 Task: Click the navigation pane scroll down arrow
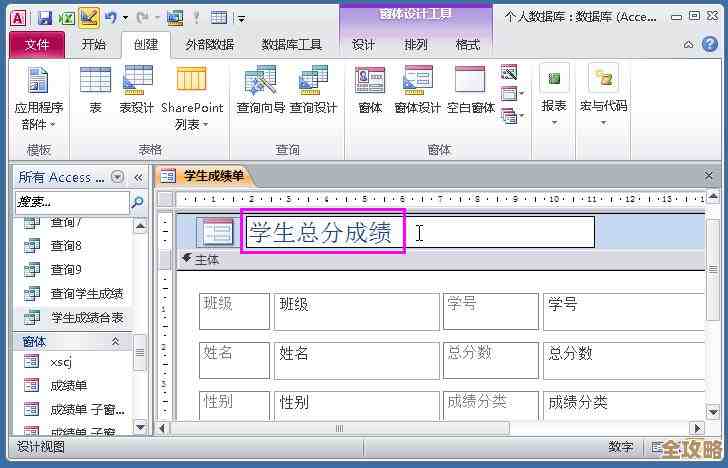[140, 427]
